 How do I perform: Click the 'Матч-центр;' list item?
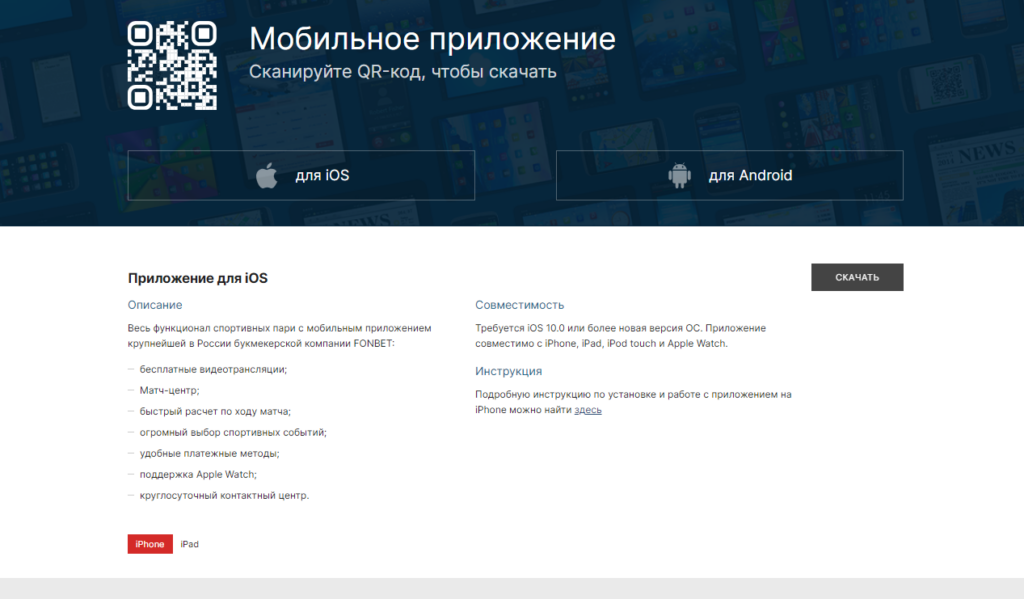pos(169,390)
